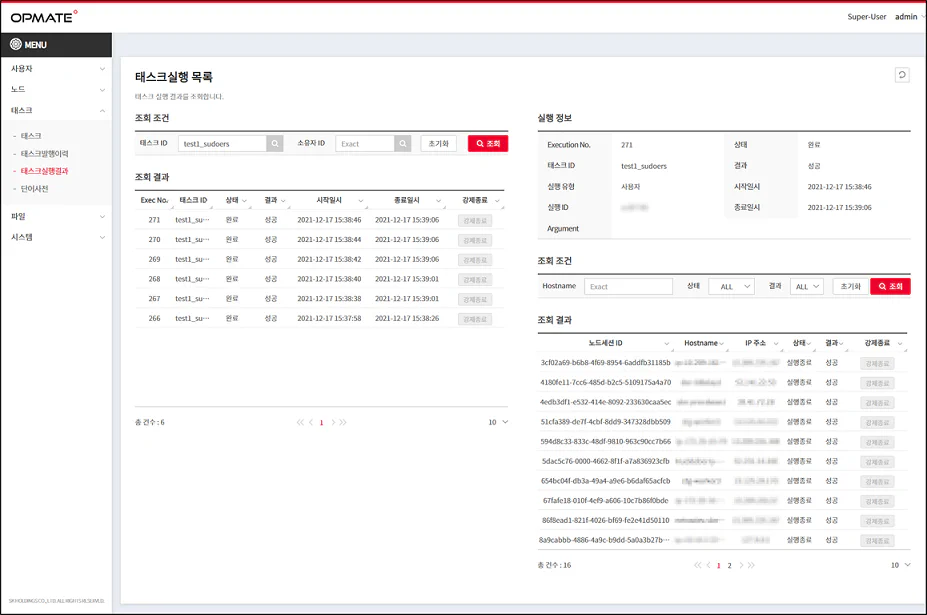Collapse the 태스크 sidebar section
This screenshot has width=927, height=615.
(55, 111)
